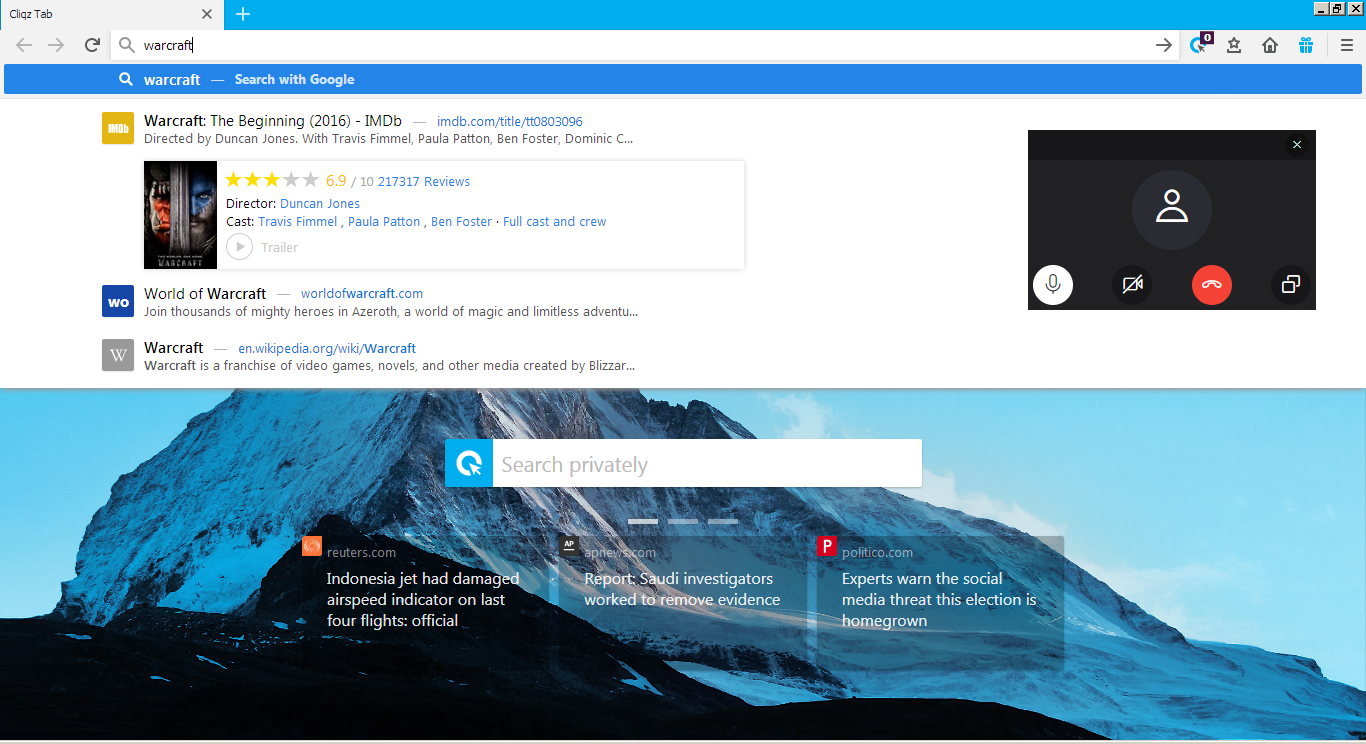Mute the microphone in the call
Viewport: 1366px width, 744px height.
tap(1053, 285)
